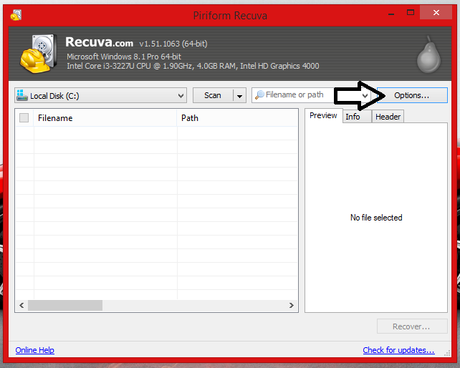
Task: Click the Local Disk drive icon
Action: 22,95
